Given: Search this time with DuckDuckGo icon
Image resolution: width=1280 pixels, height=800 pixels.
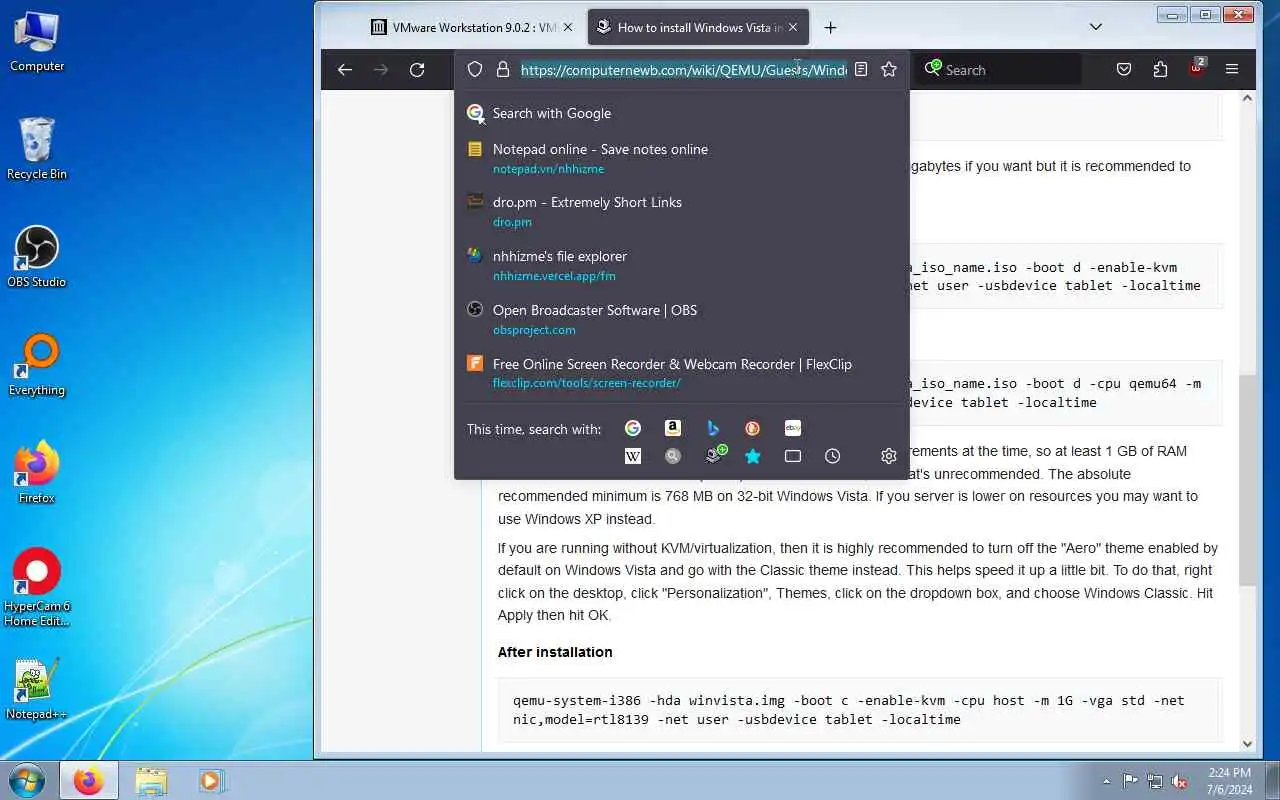Looking at the screenshot, I should coord(753,428).
